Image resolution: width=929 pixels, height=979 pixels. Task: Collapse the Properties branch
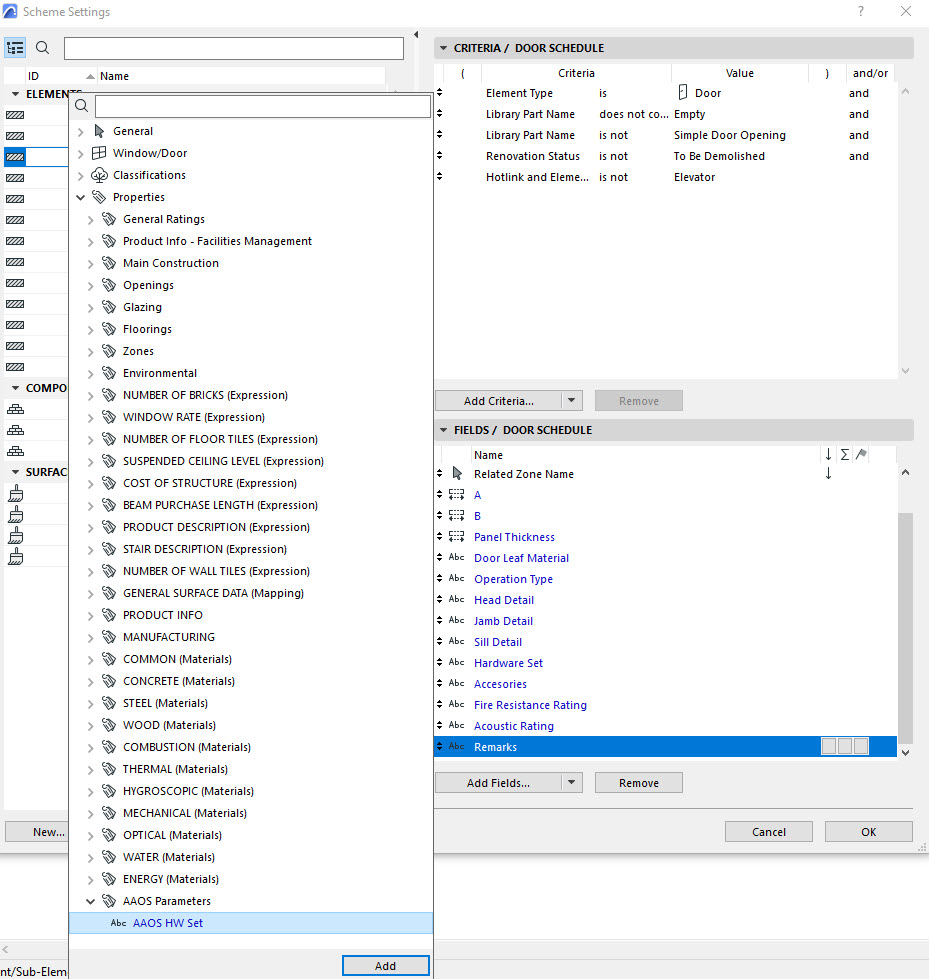(80, 197)
